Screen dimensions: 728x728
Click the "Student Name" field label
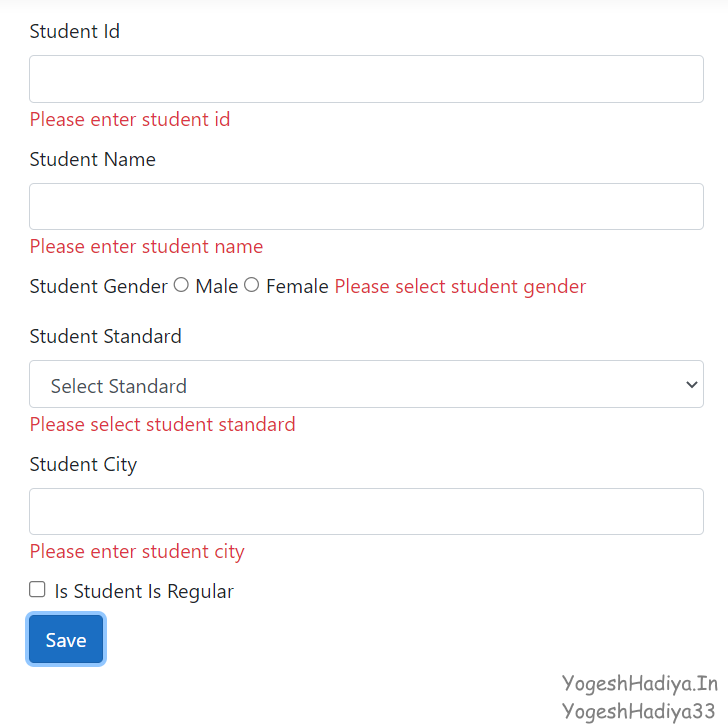tap(93, 160)
